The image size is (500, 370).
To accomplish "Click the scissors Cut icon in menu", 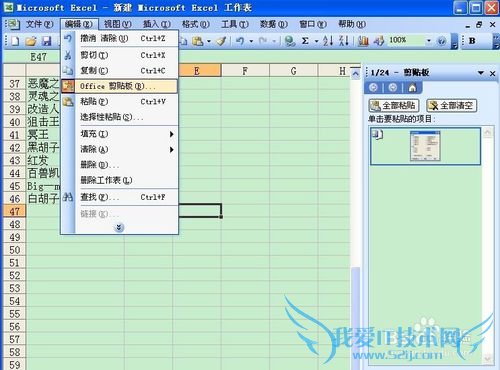I will [x=68, y=55].
